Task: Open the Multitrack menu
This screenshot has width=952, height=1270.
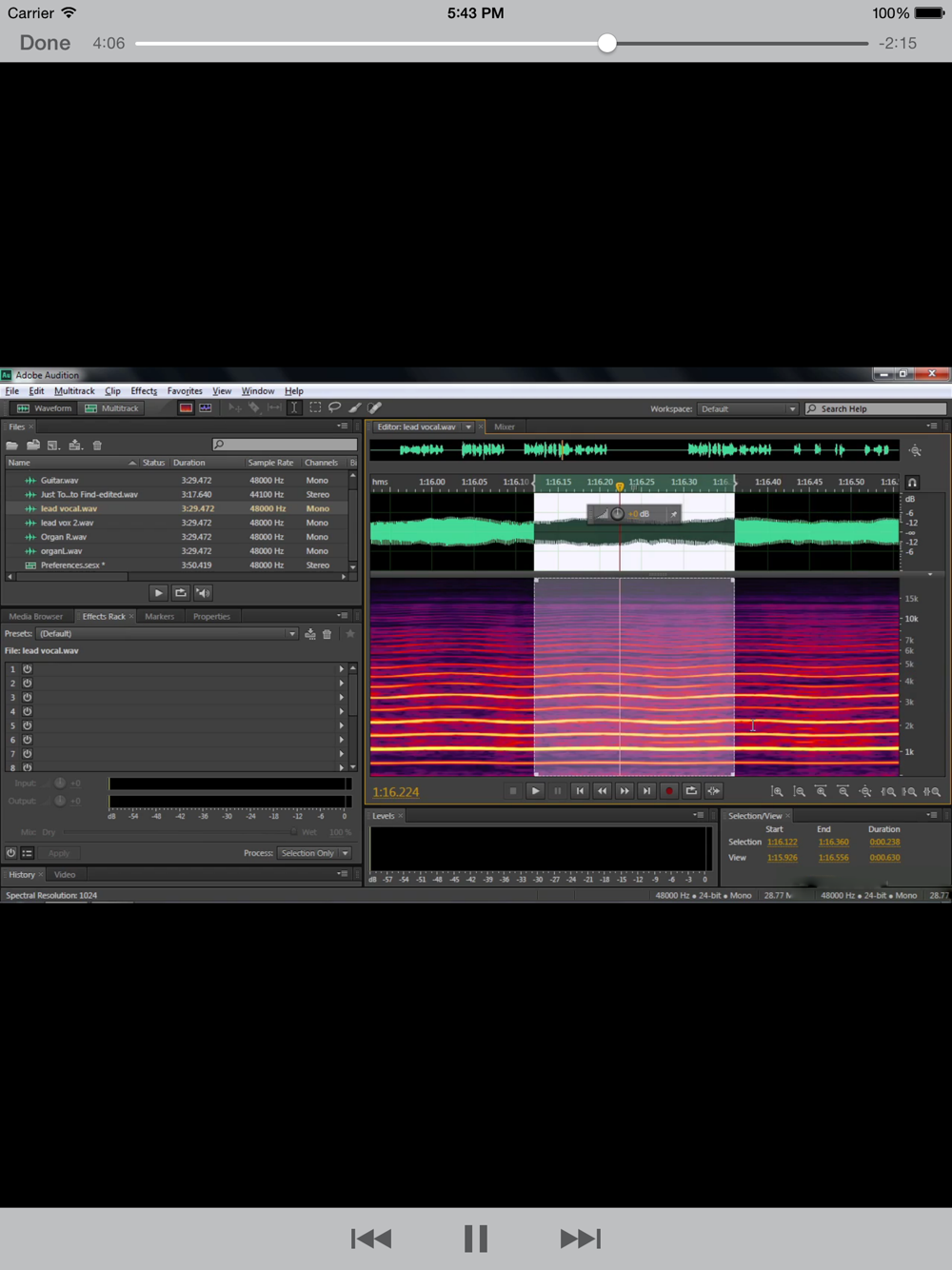Action: [x=74, y=391]
